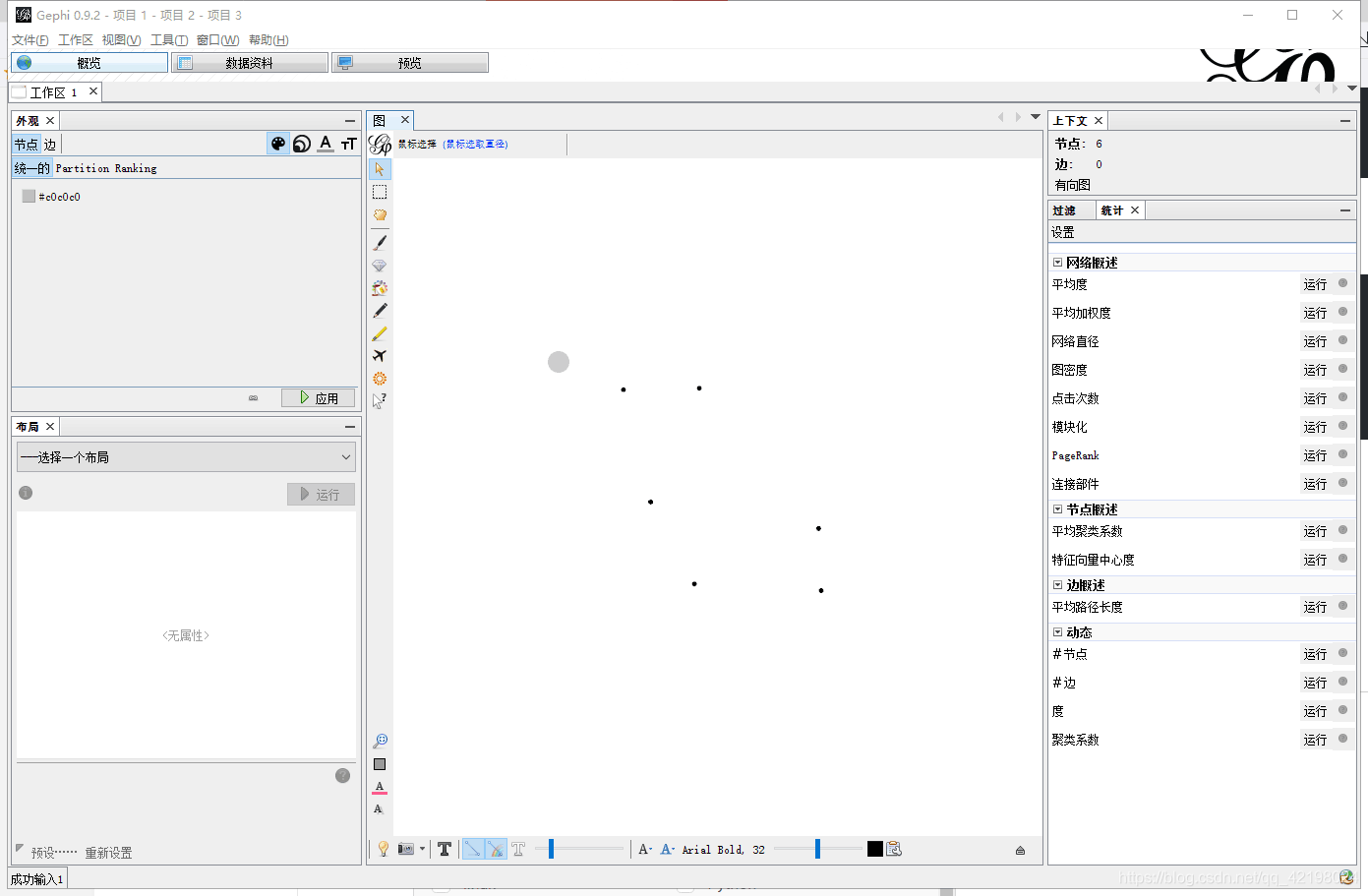
Task: Run the PageRank statistic
Action: click(x=1315, y=455)
